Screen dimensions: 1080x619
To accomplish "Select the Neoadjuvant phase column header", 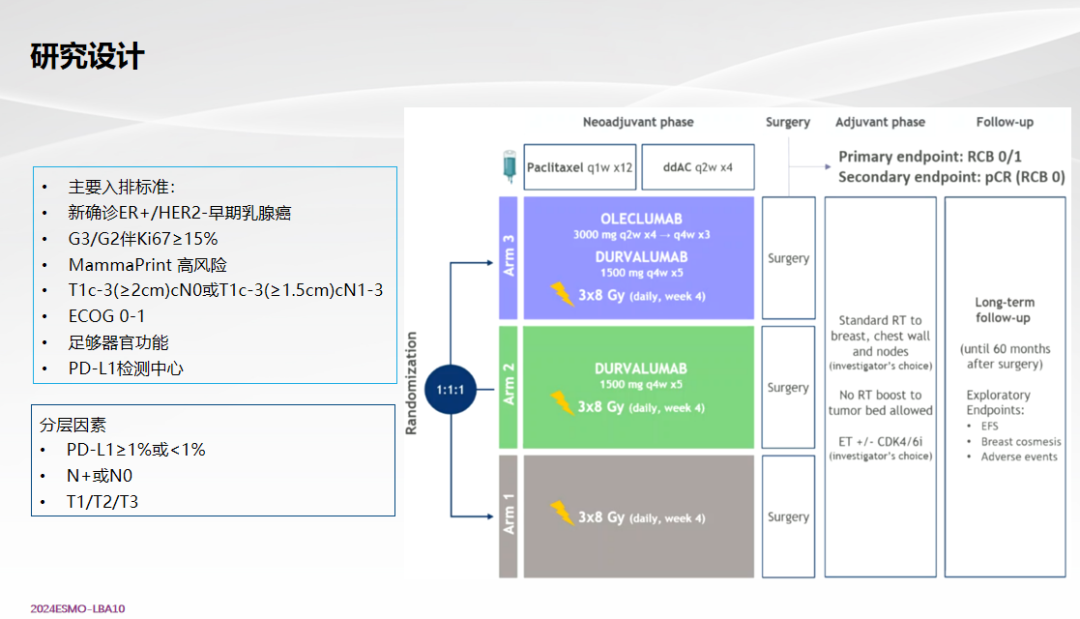I will 638,122.
